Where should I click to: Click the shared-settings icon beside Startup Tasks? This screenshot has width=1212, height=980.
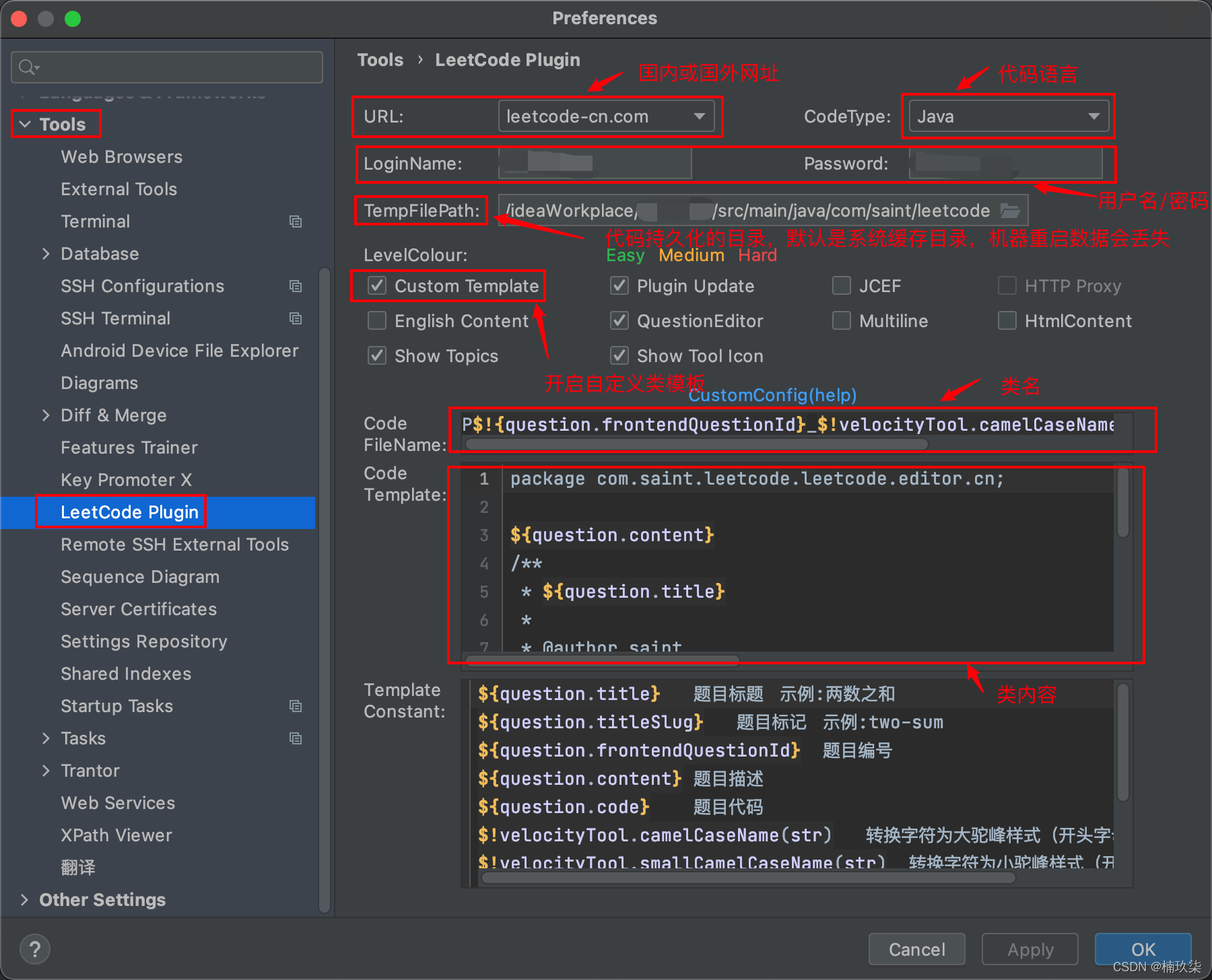296,705
